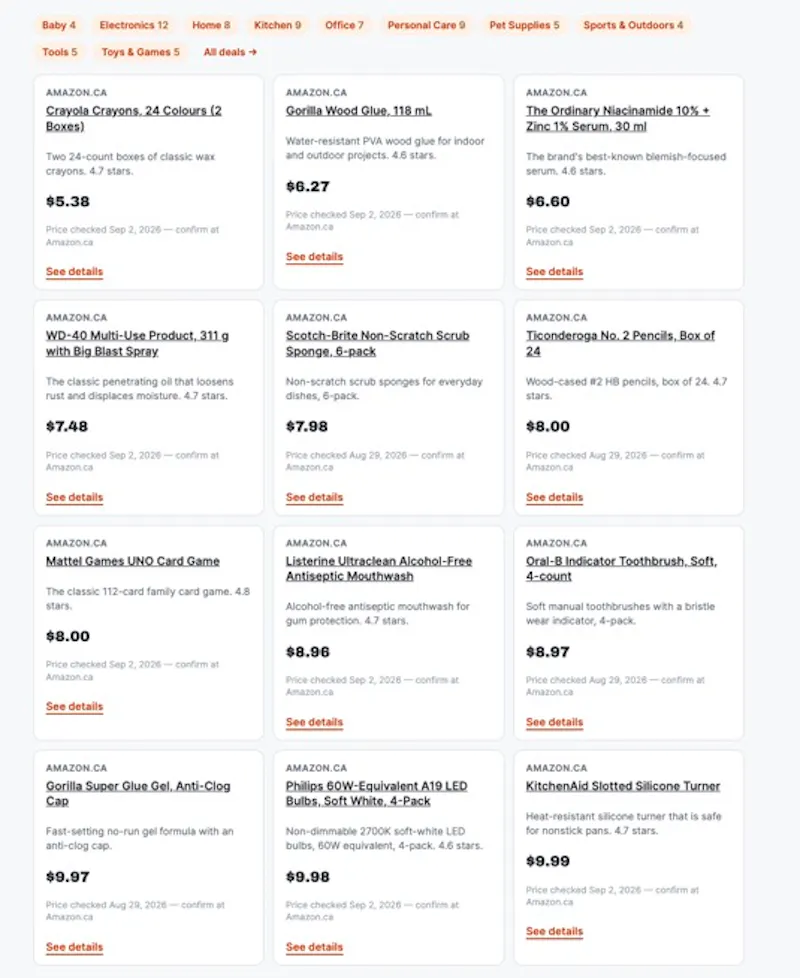Follow the All deals arrow link
Screen dimensions: 800x978
click(x=230, y=52)
